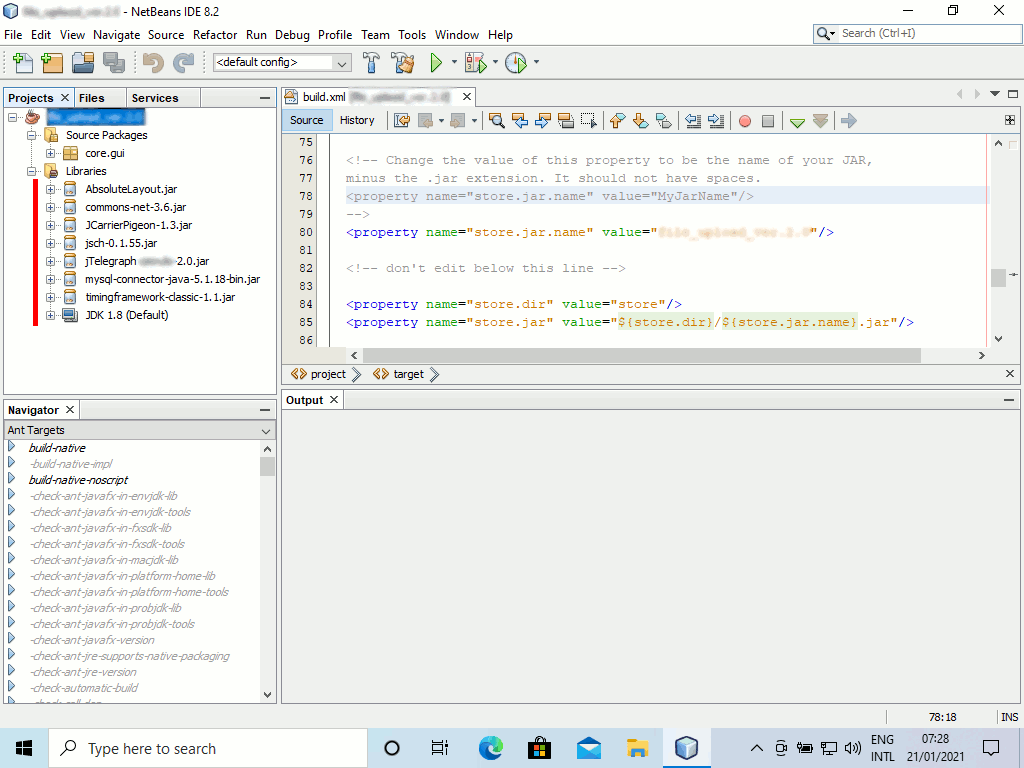Screen dimensions: 1024x768
Task: Click Shift Line Right icon
Action: point(716,121)
